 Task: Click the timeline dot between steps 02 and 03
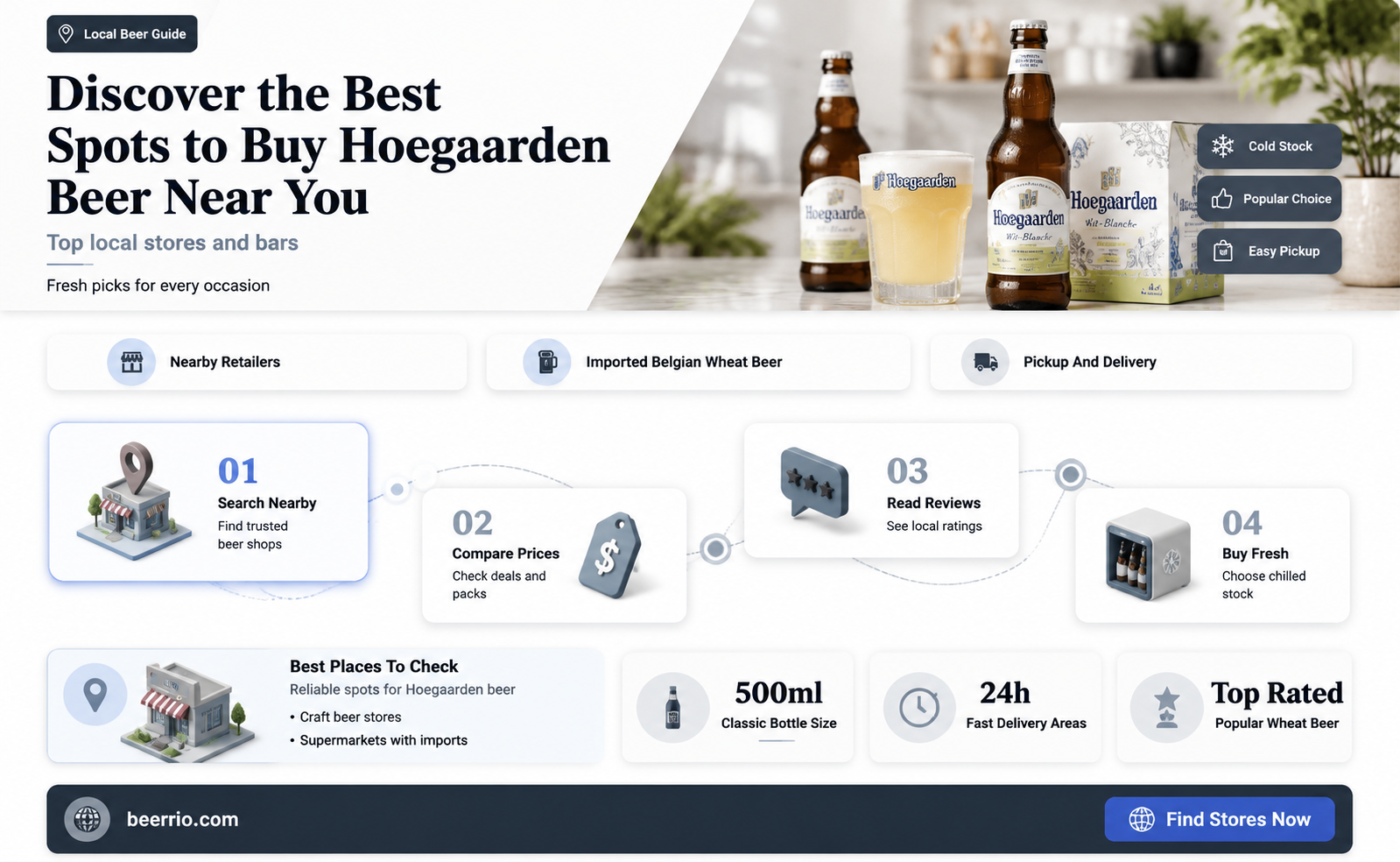pos(715,549)
